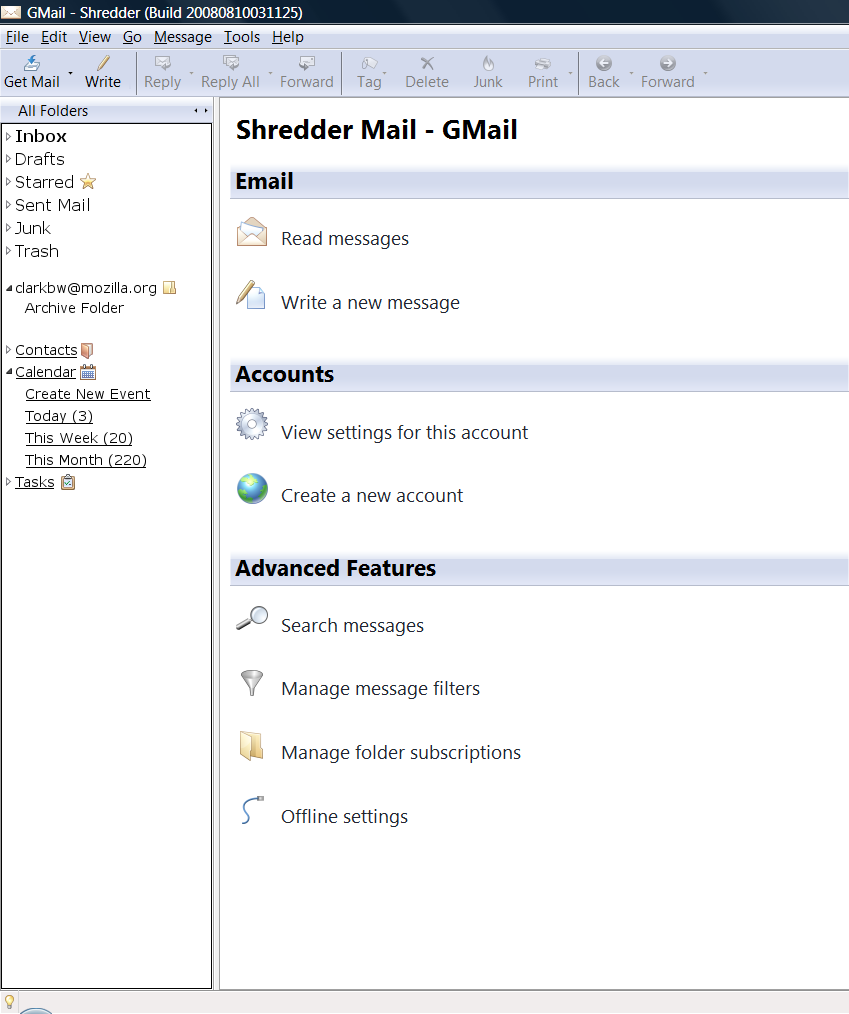The width and height of the screenshot is (849, 1014).
Task: Expand the Junk folder
Action: tap(8, 228)
